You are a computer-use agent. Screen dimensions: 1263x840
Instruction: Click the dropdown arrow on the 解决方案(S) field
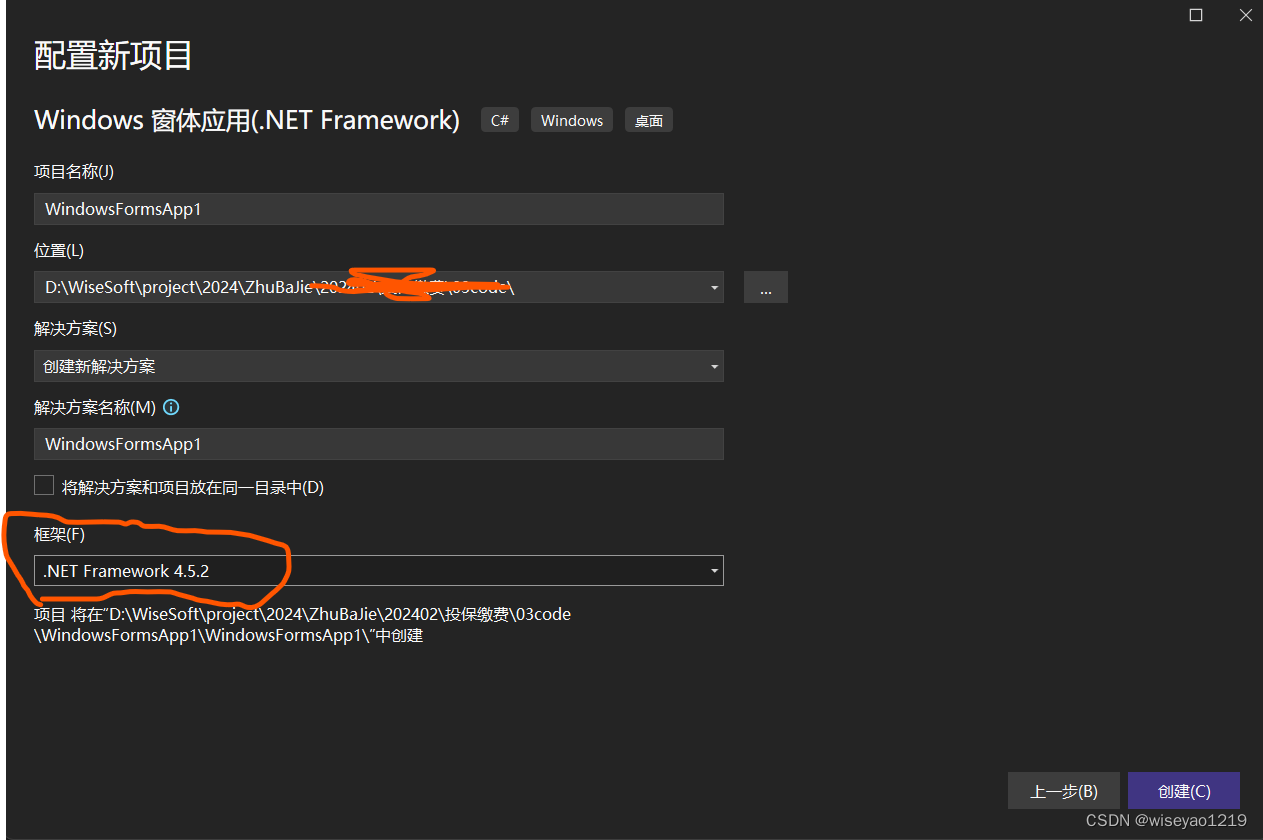click(713, 366)
